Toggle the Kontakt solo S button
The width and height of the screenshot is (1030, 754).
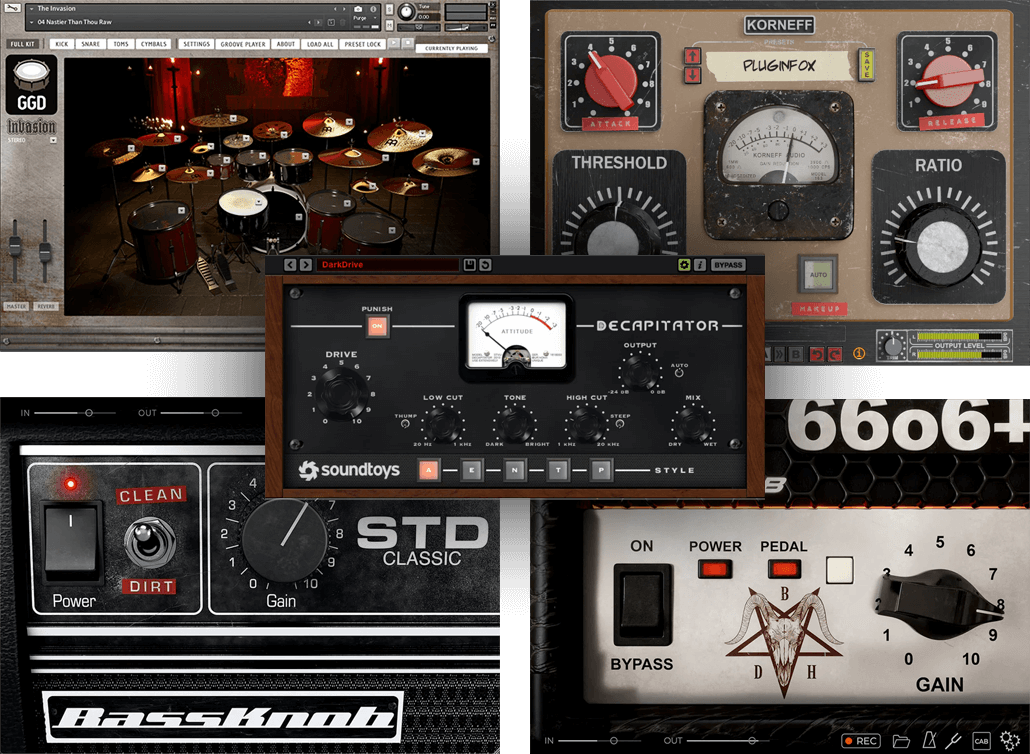pyautogui.click(x=390, y=9)
